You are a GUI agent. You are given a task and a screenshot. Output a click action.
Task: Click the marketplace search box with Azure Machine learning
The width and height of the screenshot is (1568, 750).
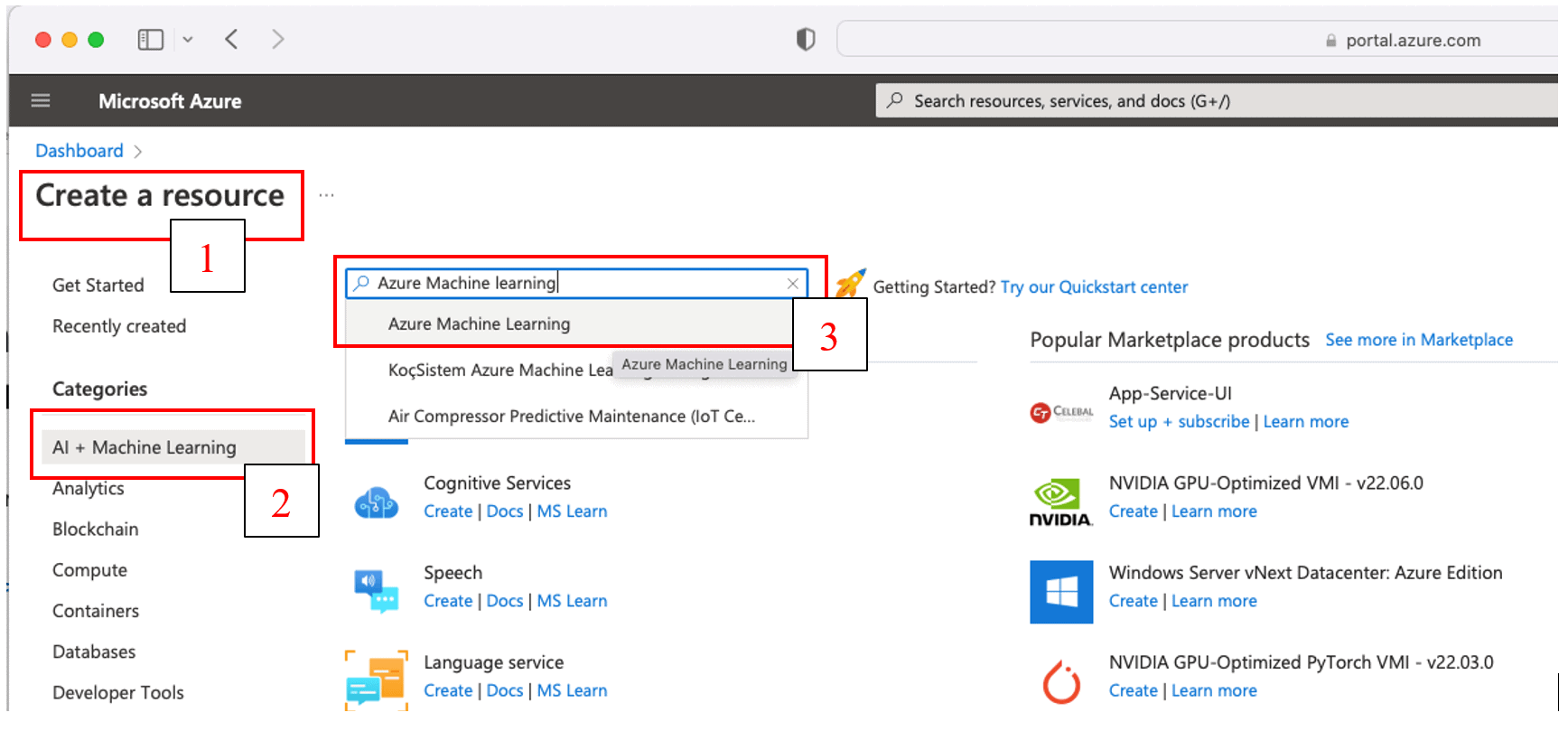pos(576,284)
